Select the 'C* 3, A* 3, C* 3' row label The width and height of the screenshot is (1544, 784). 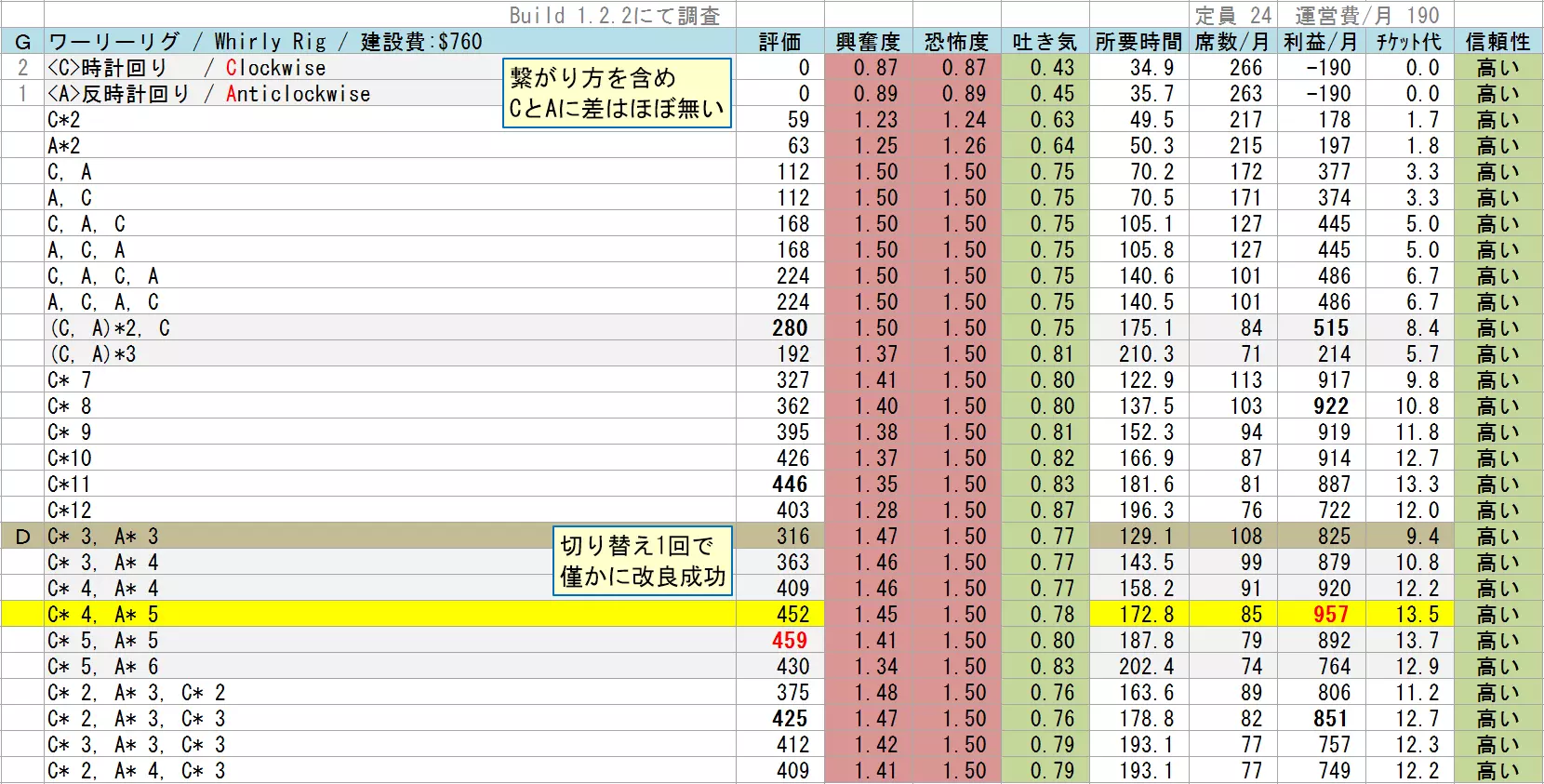click(137, 745)
